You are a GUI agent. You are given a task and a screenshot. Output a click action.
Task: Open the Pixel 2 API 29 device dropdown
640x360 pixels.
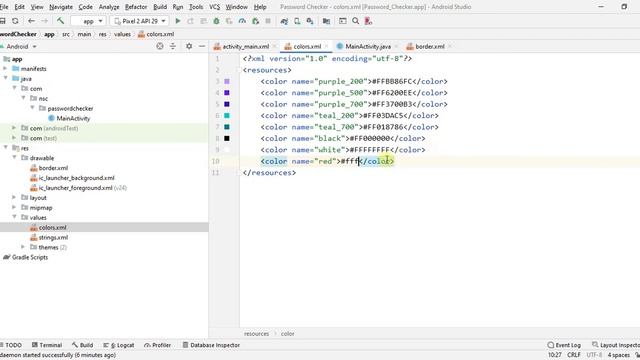click(139, 21)
